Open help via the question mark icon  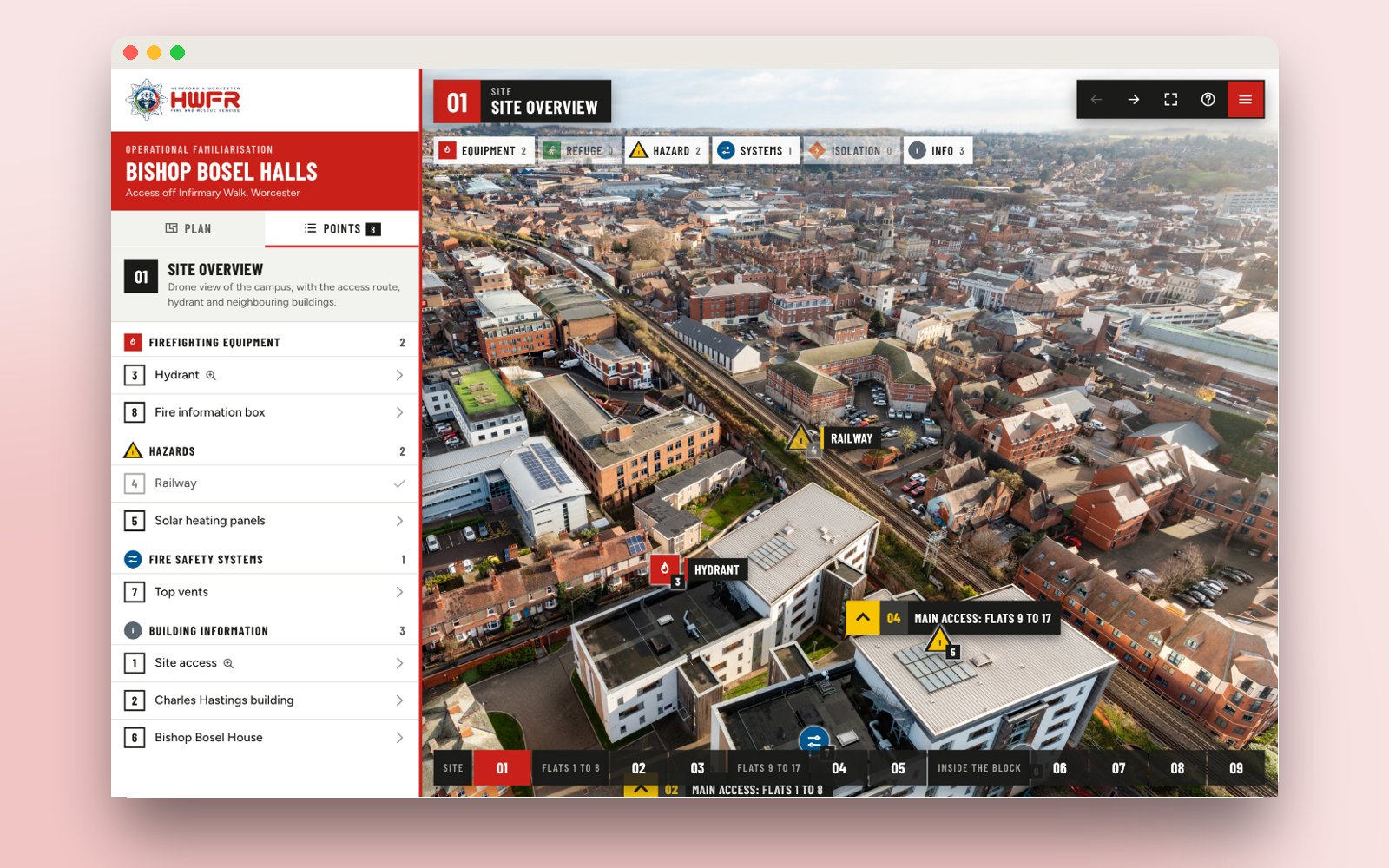tap(1208, 100)
